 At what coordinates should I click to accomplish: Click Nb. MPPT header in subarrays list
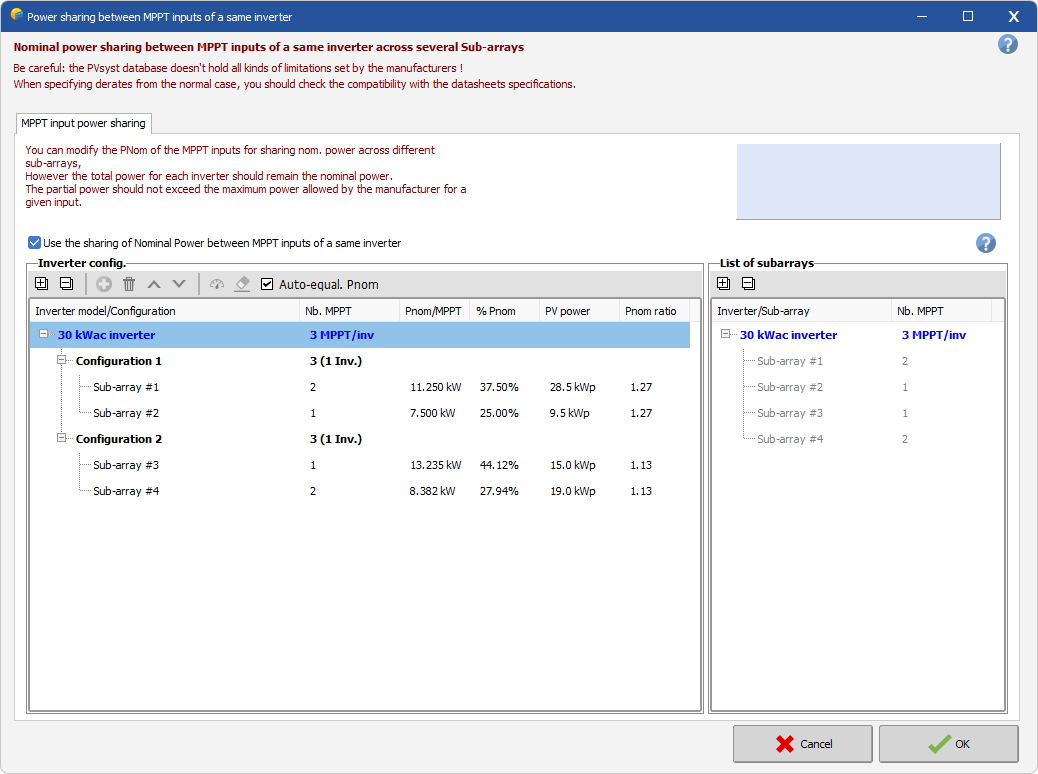click(941, 311)
